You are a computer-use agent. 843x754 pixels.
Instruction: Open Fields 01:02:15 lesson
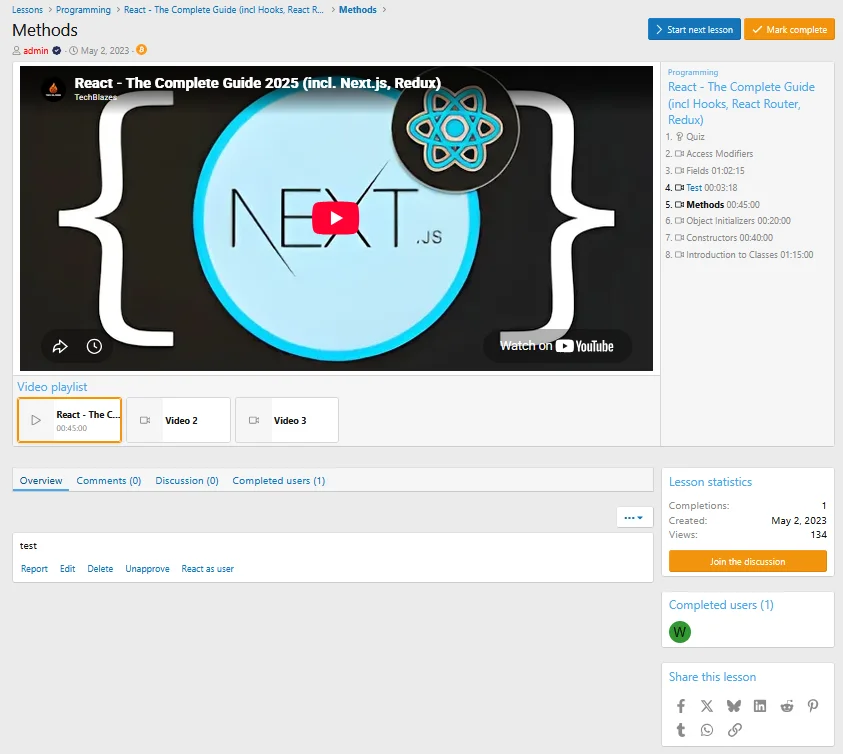(715, 170)
